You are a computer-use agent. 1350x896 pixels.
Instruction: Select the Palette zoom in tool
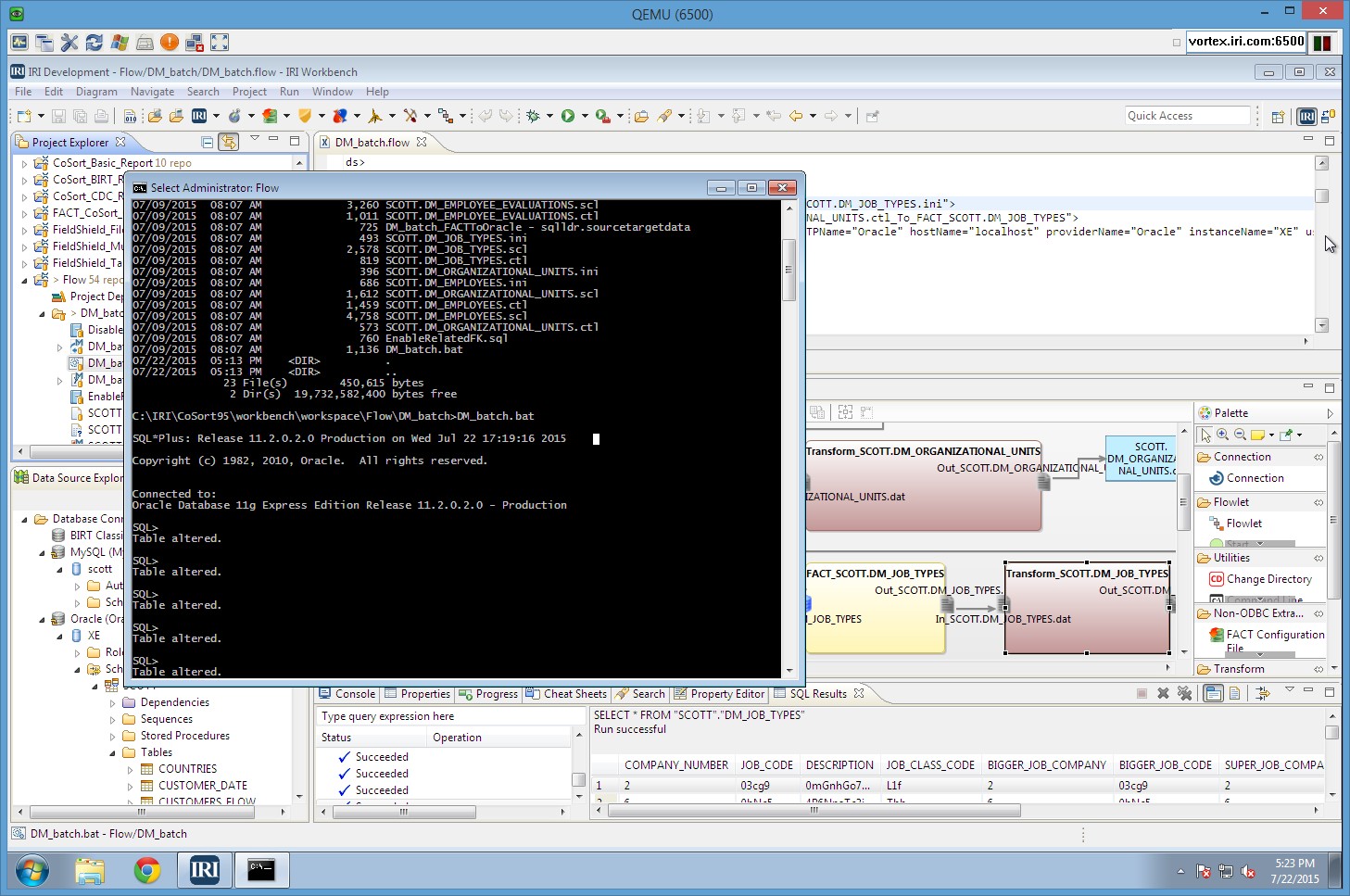point(1223,435)
